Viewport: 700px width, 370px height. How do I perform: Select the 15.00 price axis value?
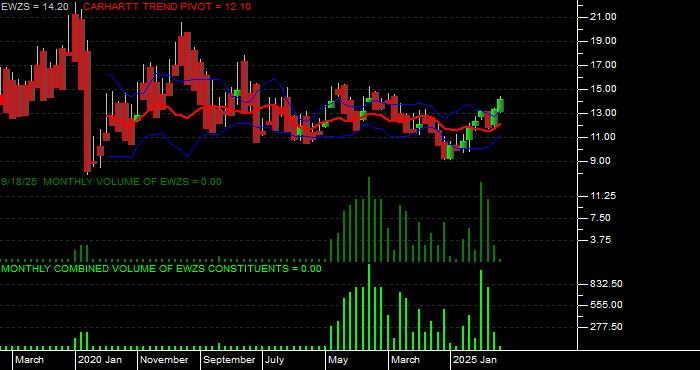604,89
